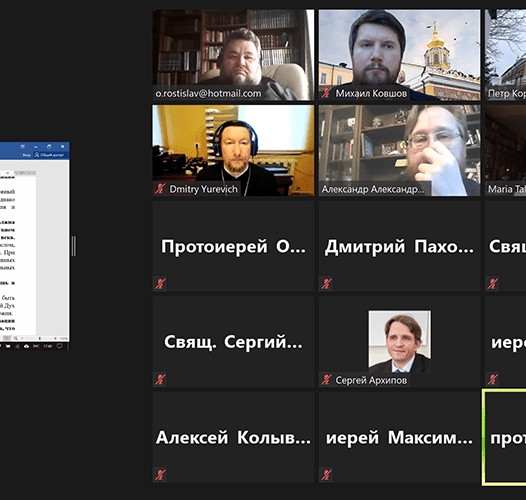Click the muted mic icon beside Dmitry Yurevich
Image resolution: width=526 pixels, height=500 pixels.
click(x=160, y=189)
